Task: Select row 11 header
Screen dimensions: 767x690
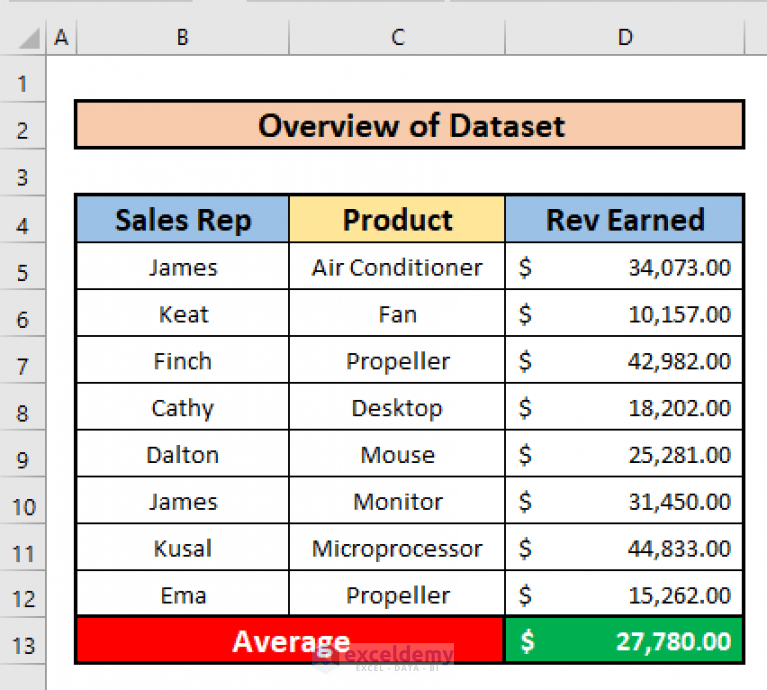Action: tap(23, 548)
